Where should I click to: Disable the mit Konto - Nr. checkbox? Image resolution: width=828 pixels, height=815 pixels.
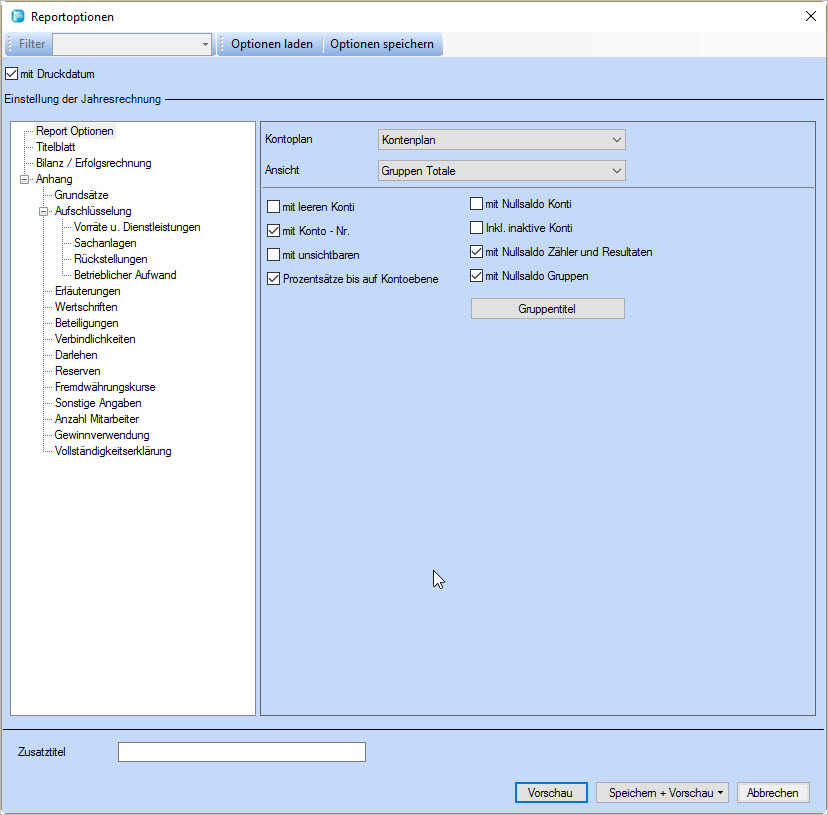[274, 231]
